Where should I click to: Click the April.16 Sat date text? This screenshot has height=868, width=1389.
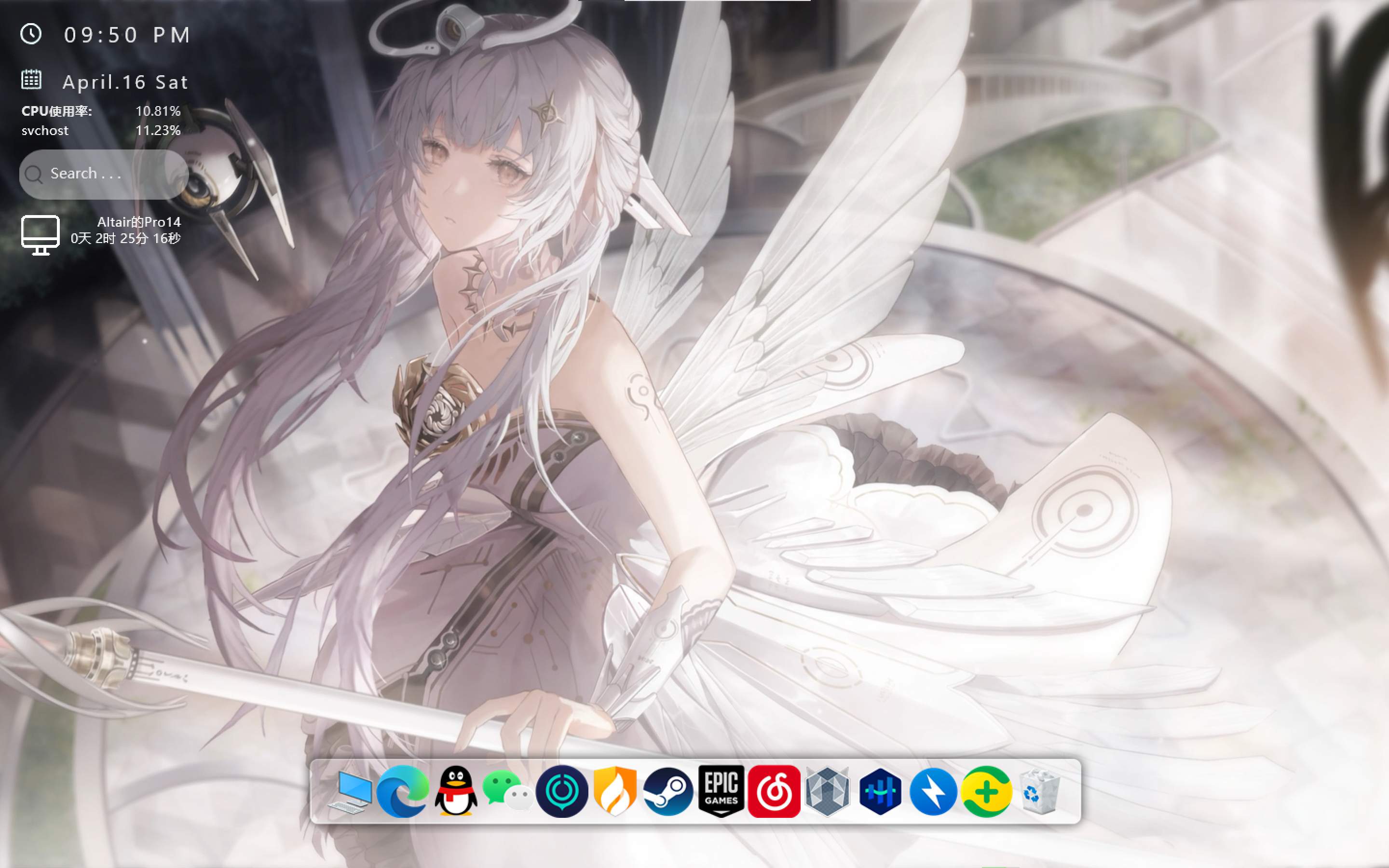126,82
